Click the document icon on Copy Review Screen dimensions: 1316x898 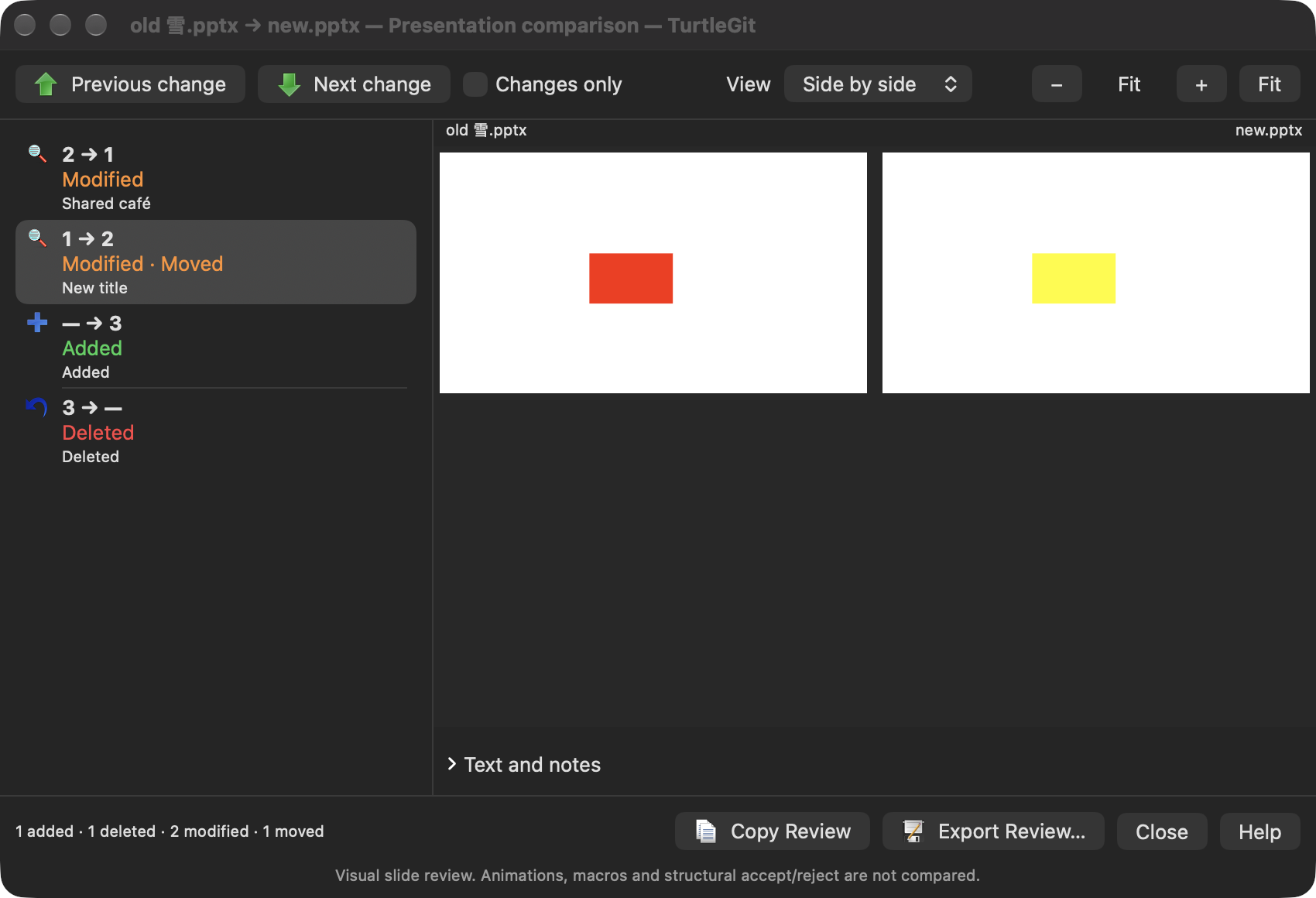pyautogui.click(x=706, y=831)
